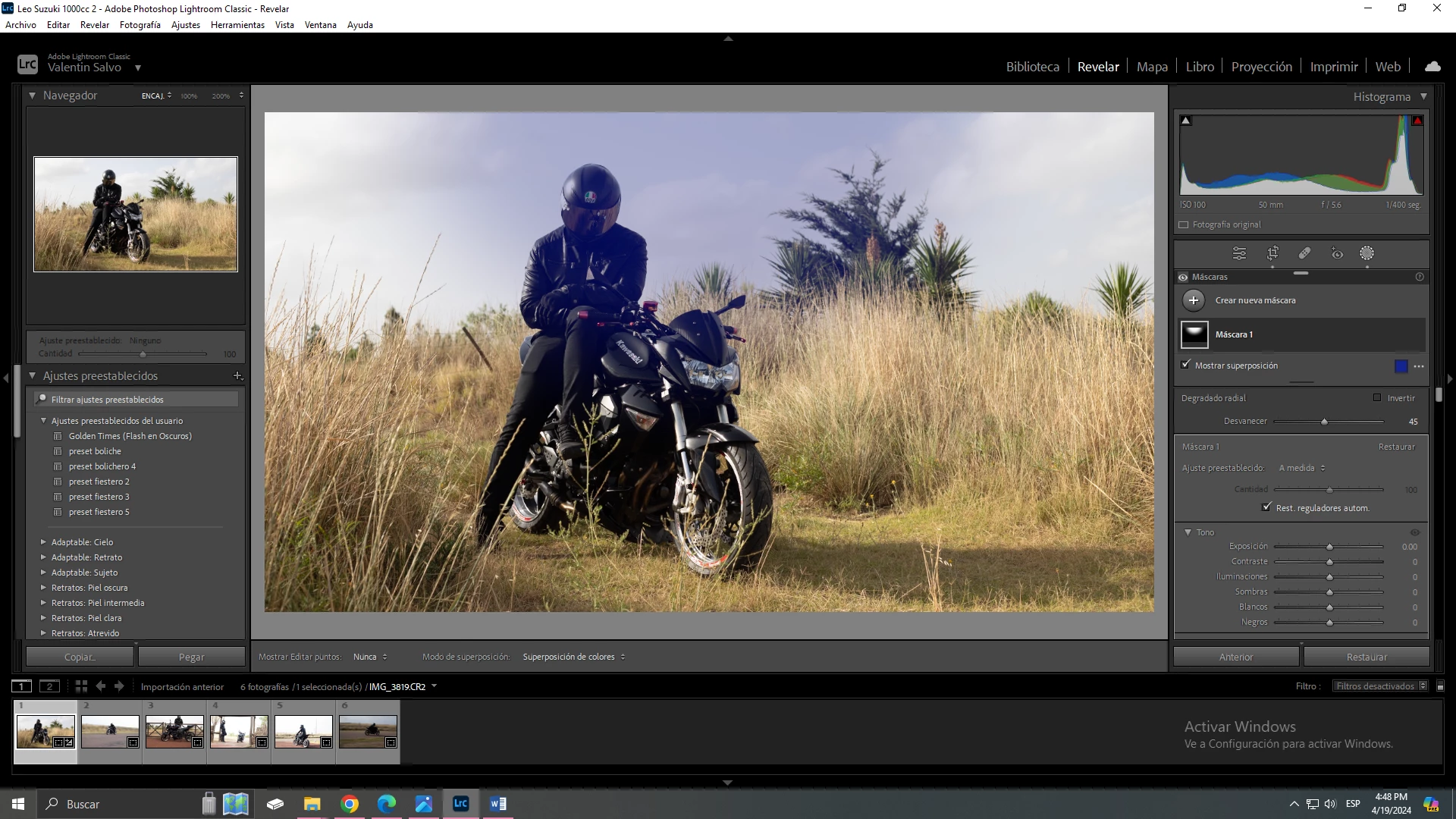Select the Healing bandage tool
Viewport: 1456px width, 819px height.
tap(1304, 253)
